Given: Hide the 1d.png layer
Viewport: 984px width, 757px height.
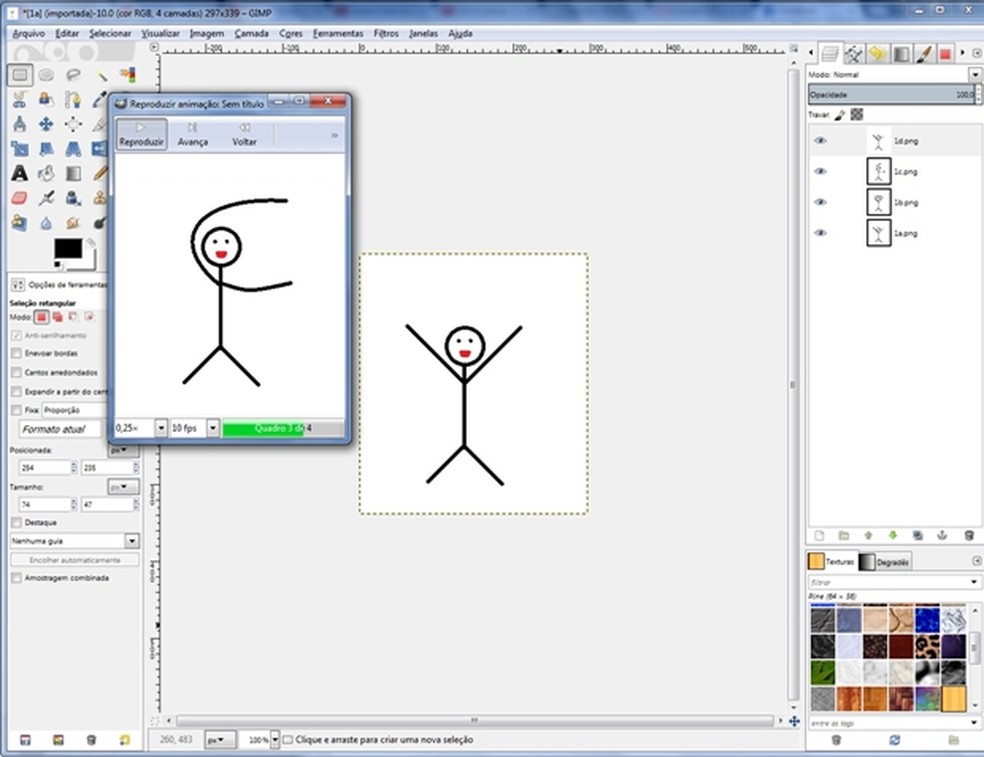Looking at the screenshot, I should pos(821,141).
